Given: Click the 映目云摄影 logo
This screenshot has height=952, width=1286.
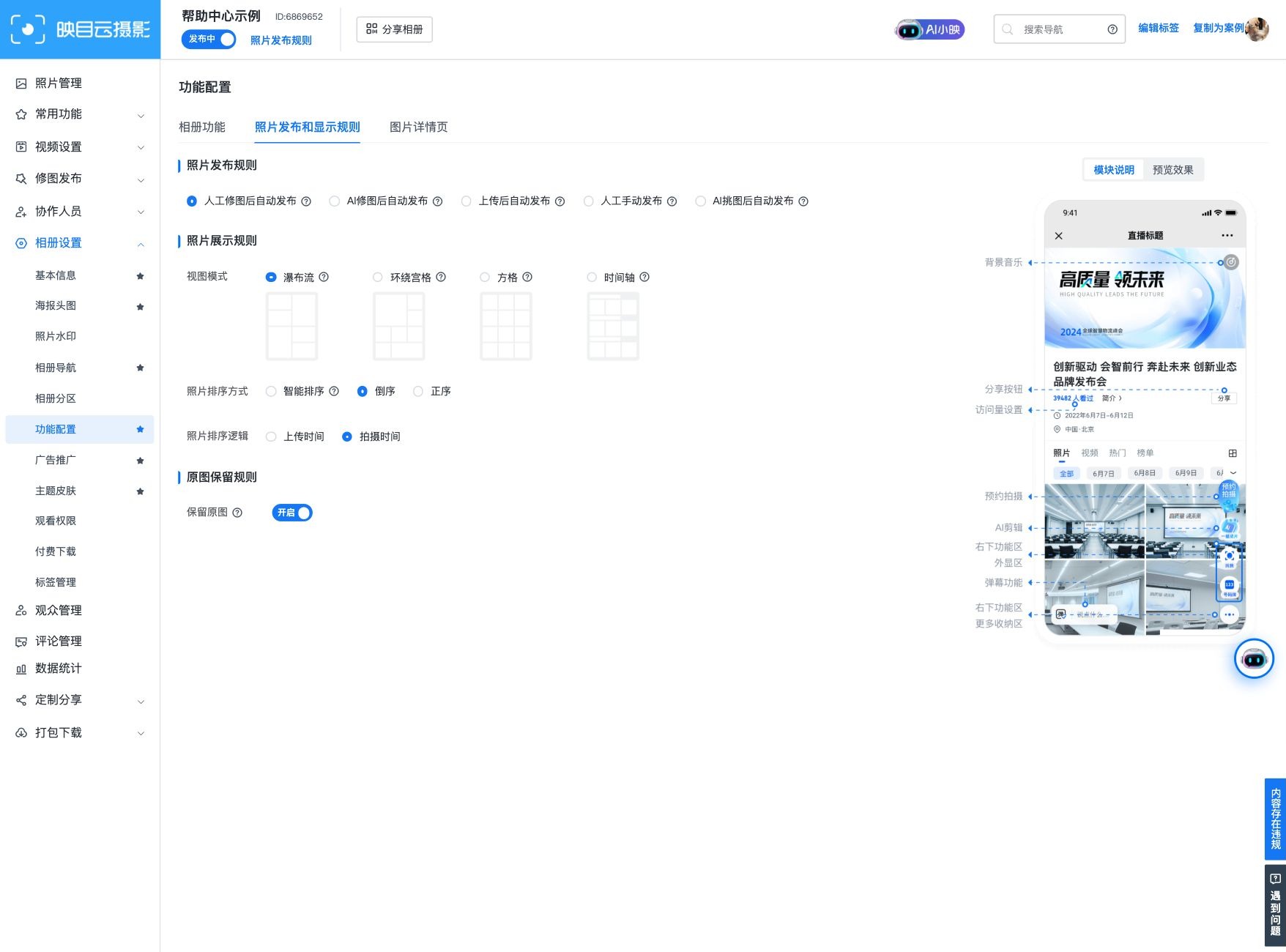Looking at the screenshot, I should coord(80,29).
